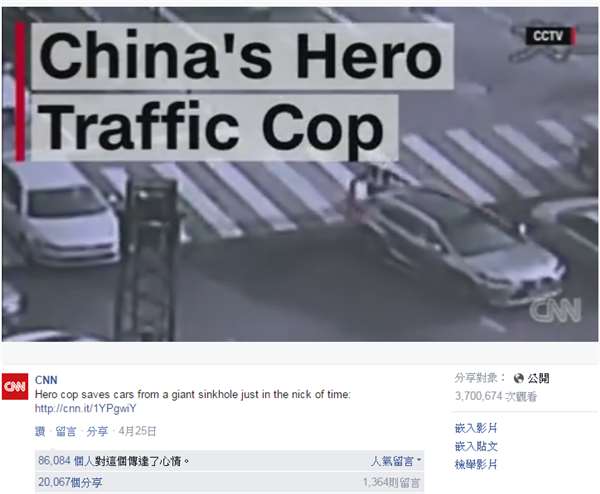
Task: Click 分享 to share the post
Action: (97, 431)
